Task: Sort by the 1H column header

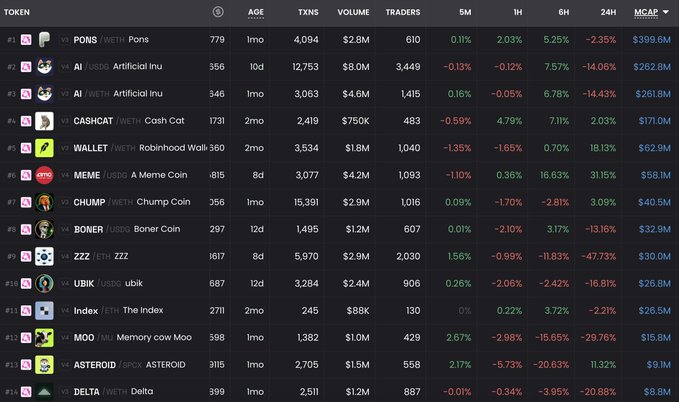Action: pos(517,12)
